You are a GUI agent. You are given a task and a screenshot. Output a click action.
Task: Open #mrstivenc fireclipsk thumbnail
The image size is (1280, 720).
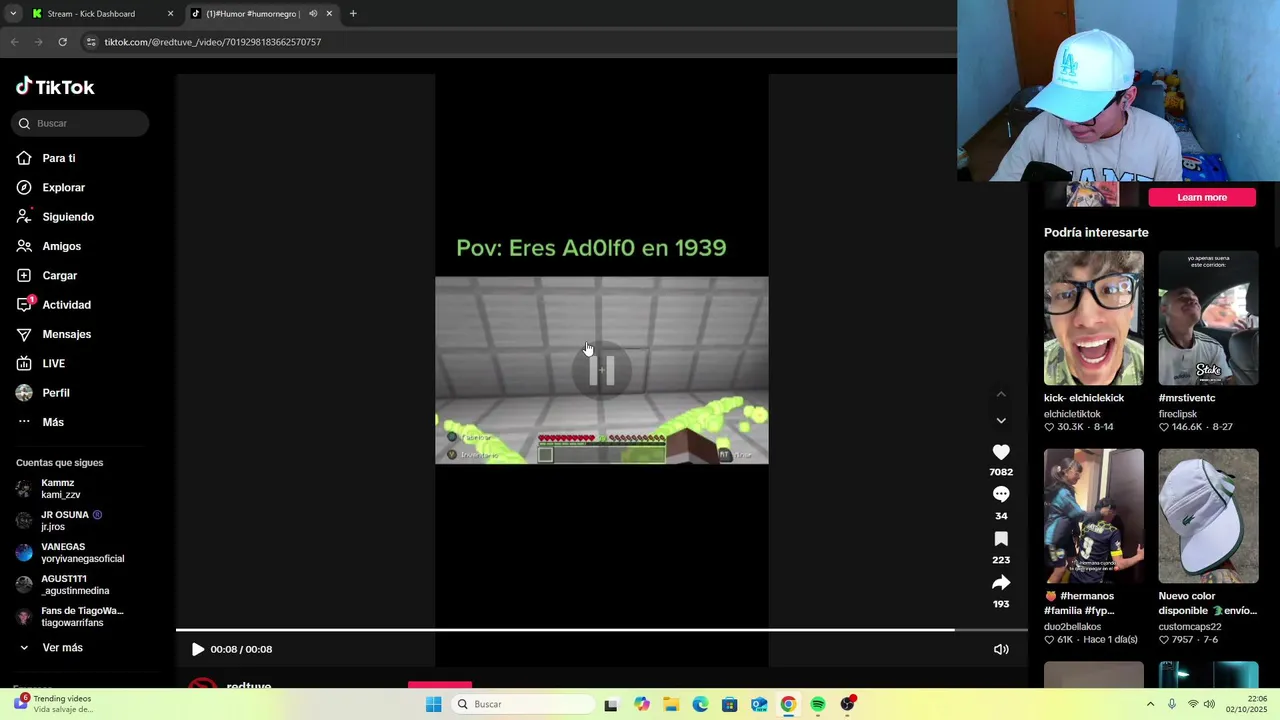click(1208, 318)
